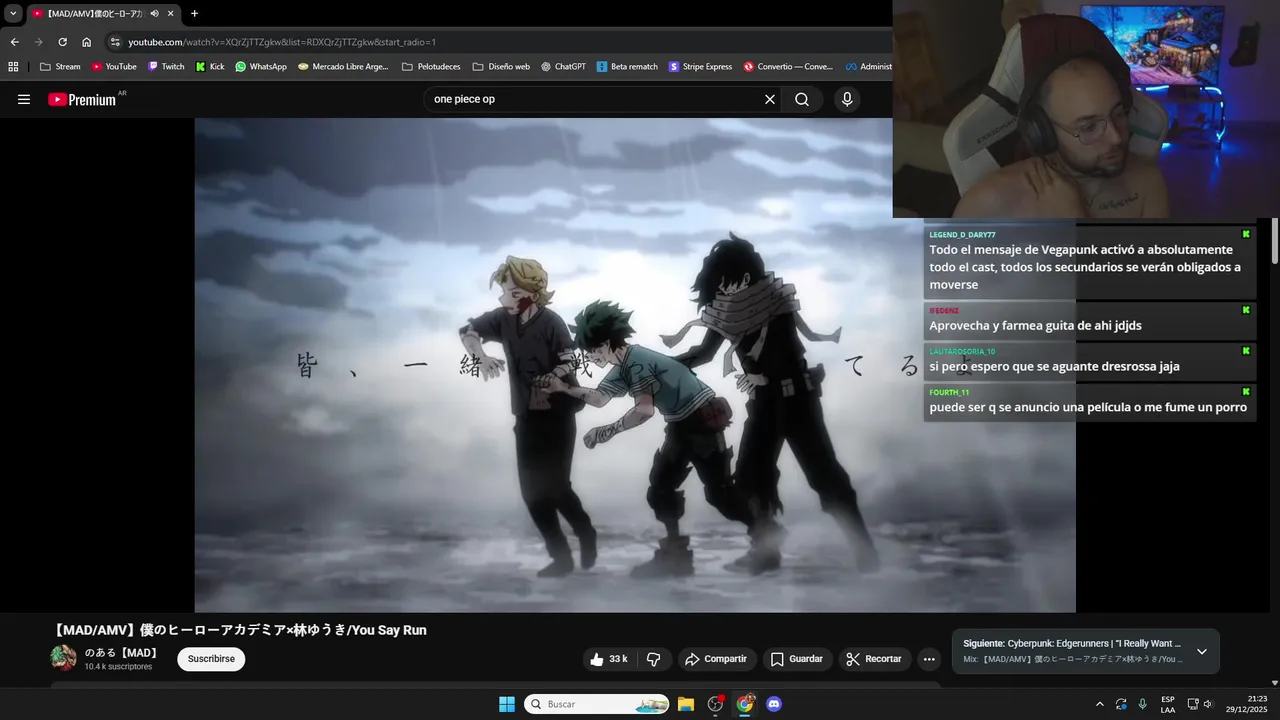Run search with the magnifier button
Viewport: 1280px width, 720px height.
click(802, 99)
